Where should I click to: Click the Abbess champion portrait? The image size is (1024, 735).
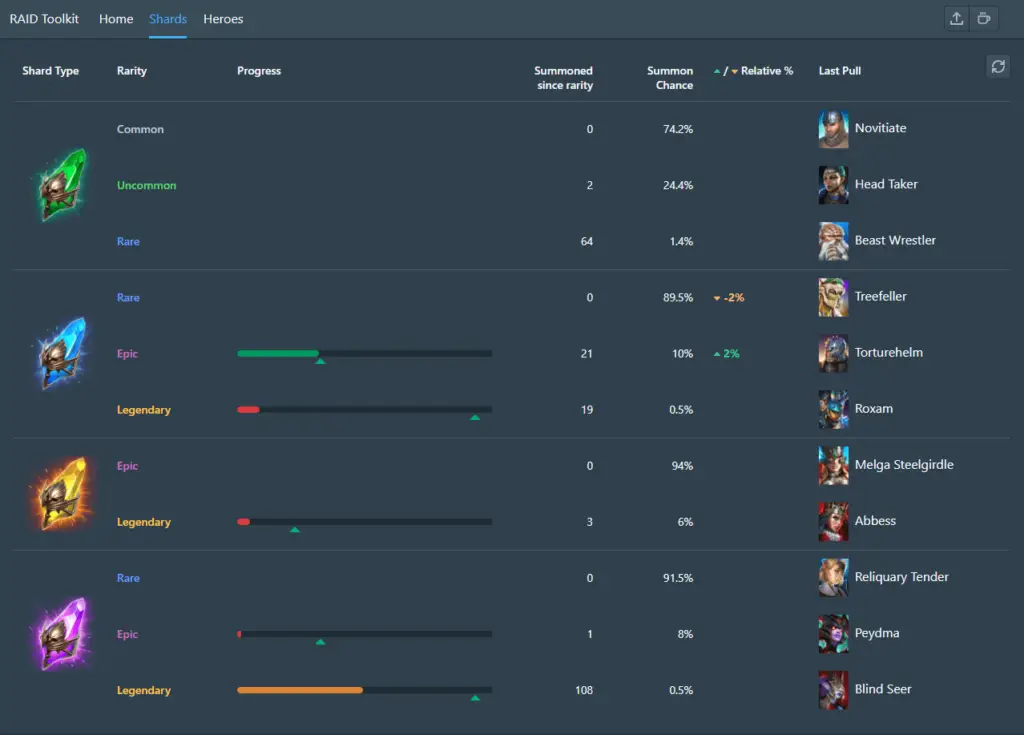[x=833, y=521]
